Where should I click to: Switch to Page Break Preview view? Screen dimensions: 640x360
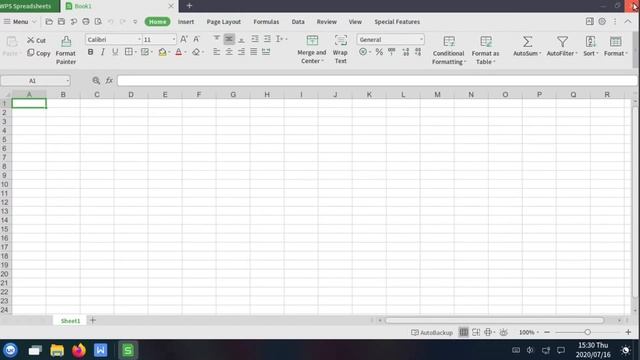(x=476, y=332)
